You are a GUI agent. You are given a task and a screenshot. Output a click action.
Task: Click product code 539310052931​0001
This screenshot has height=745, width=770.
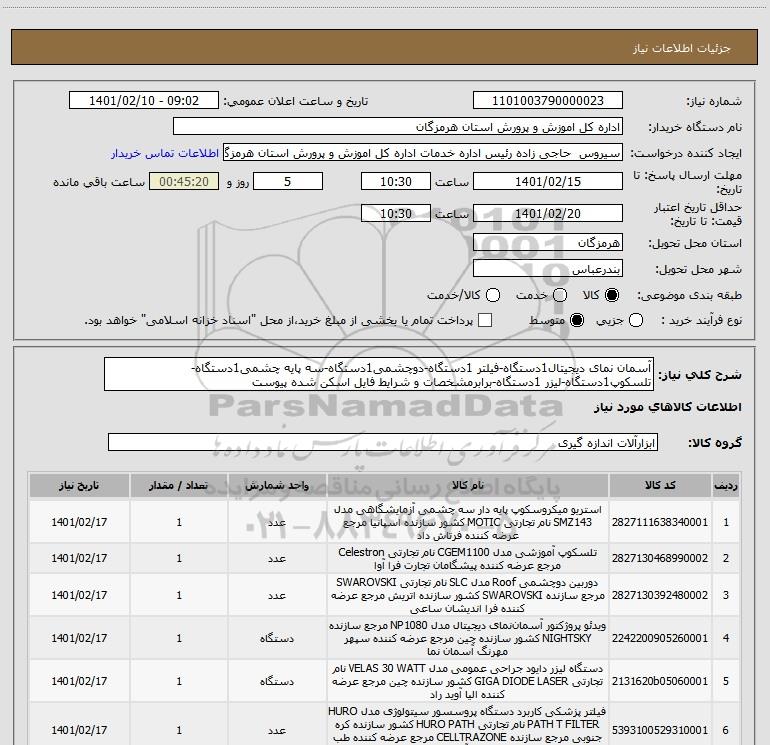tap(660, 730)
